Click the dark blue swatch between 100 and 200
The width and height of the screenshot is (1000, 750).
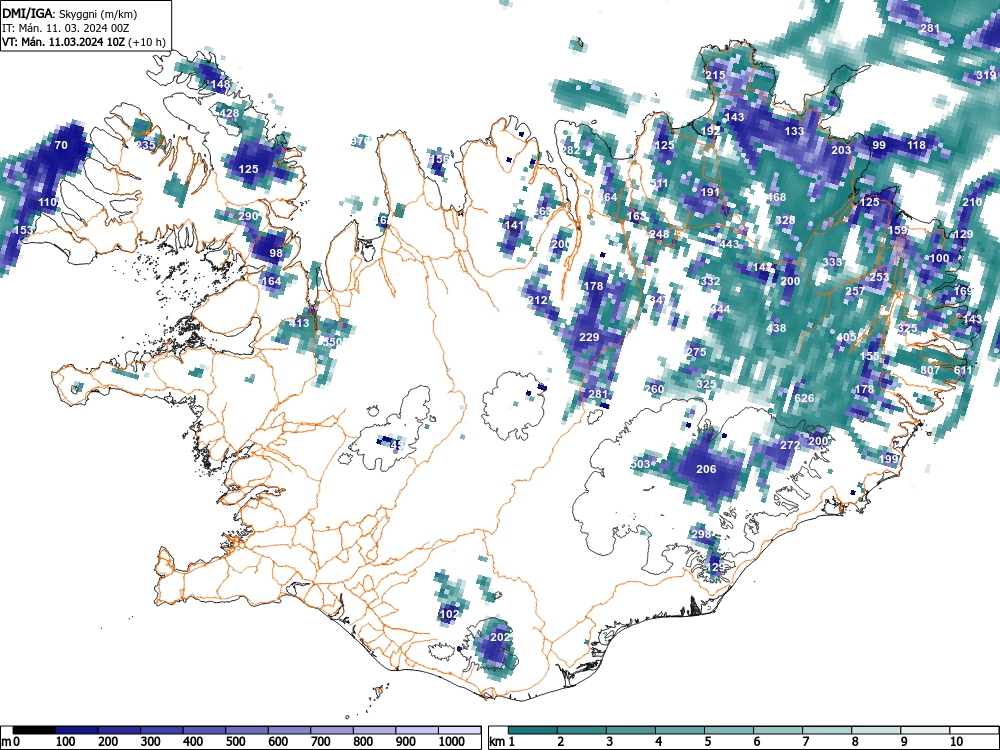pos(77,730)
